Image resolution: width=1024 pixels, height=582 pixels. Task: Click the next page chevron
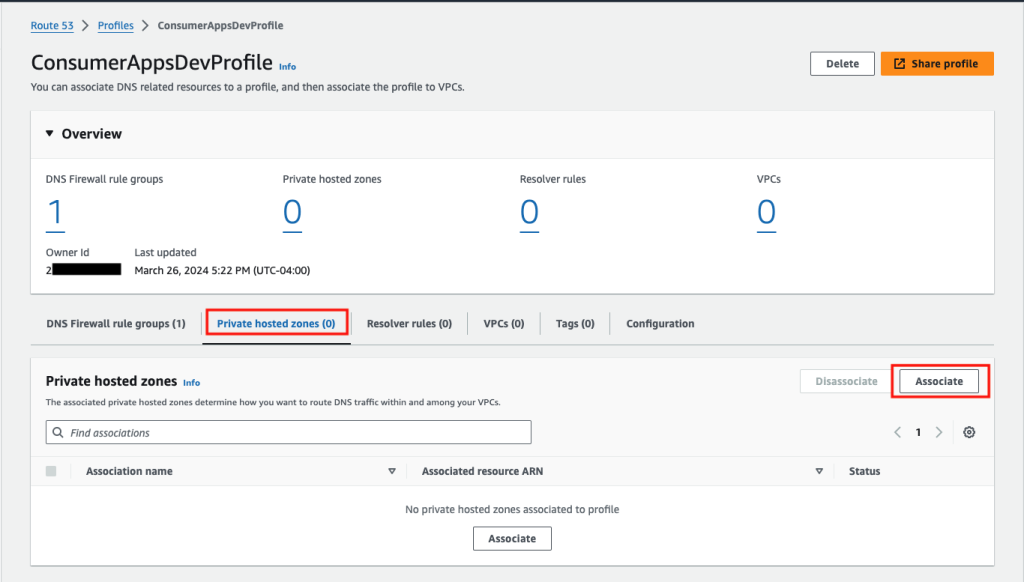[939, 432]
